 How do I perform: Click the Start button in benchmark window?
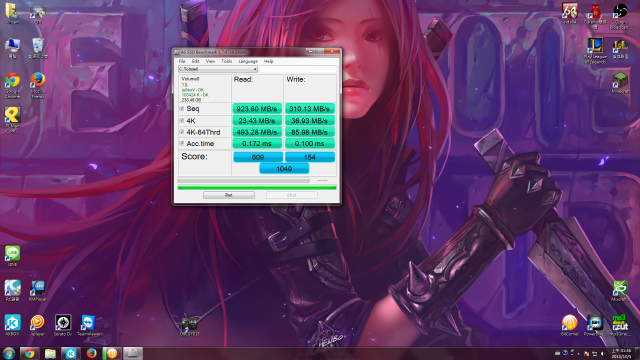(229, 195)
